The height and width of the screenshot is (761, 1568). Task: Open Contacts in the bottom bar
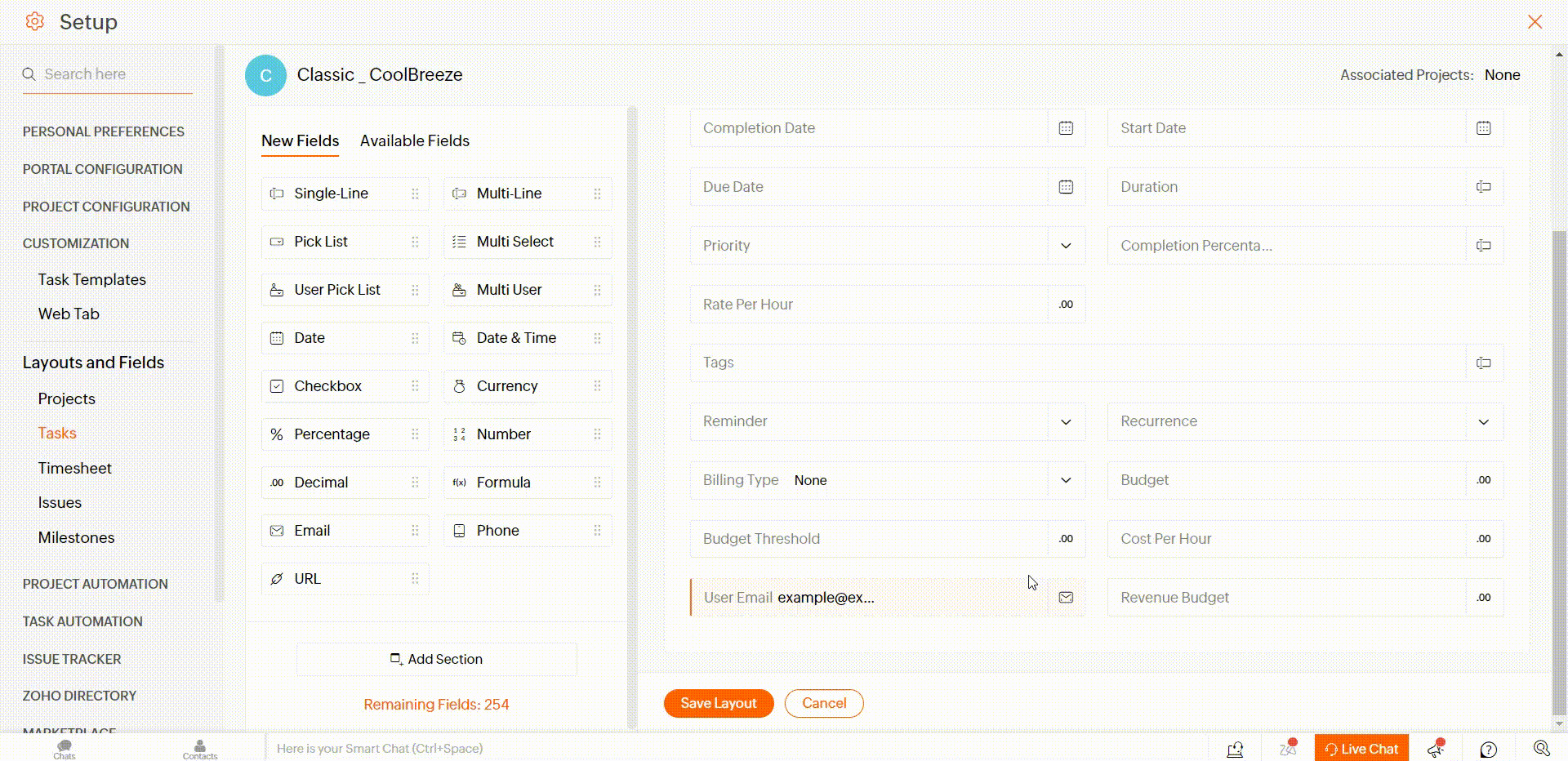click(200, 748)
